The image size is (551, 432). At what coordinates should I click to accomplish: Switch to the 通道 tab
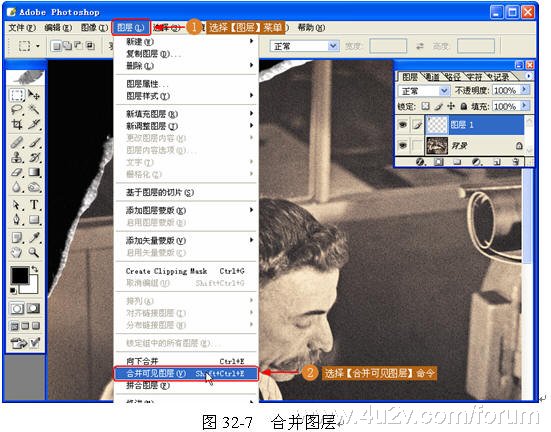(x=432, y=77)
